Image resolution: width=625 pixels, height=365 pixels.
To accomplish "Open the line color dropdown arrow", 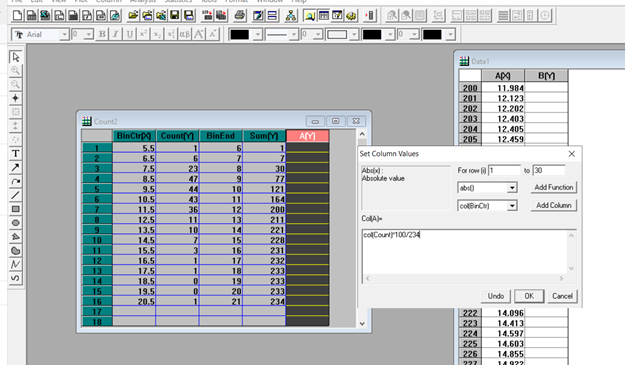I will pyautogui.click(x=258, y=35).
